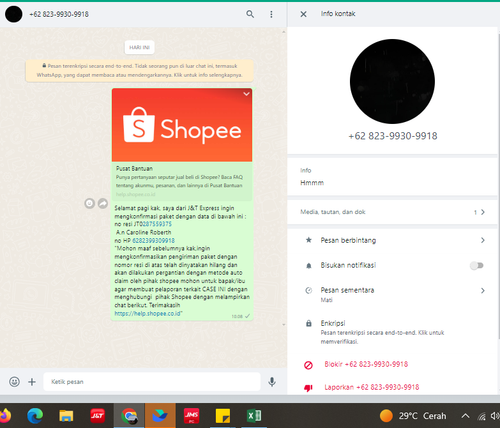Screen dimensions: 500x428
Task: Launch Microsoft Edge from the taskbar
Action: coord(35,416)
